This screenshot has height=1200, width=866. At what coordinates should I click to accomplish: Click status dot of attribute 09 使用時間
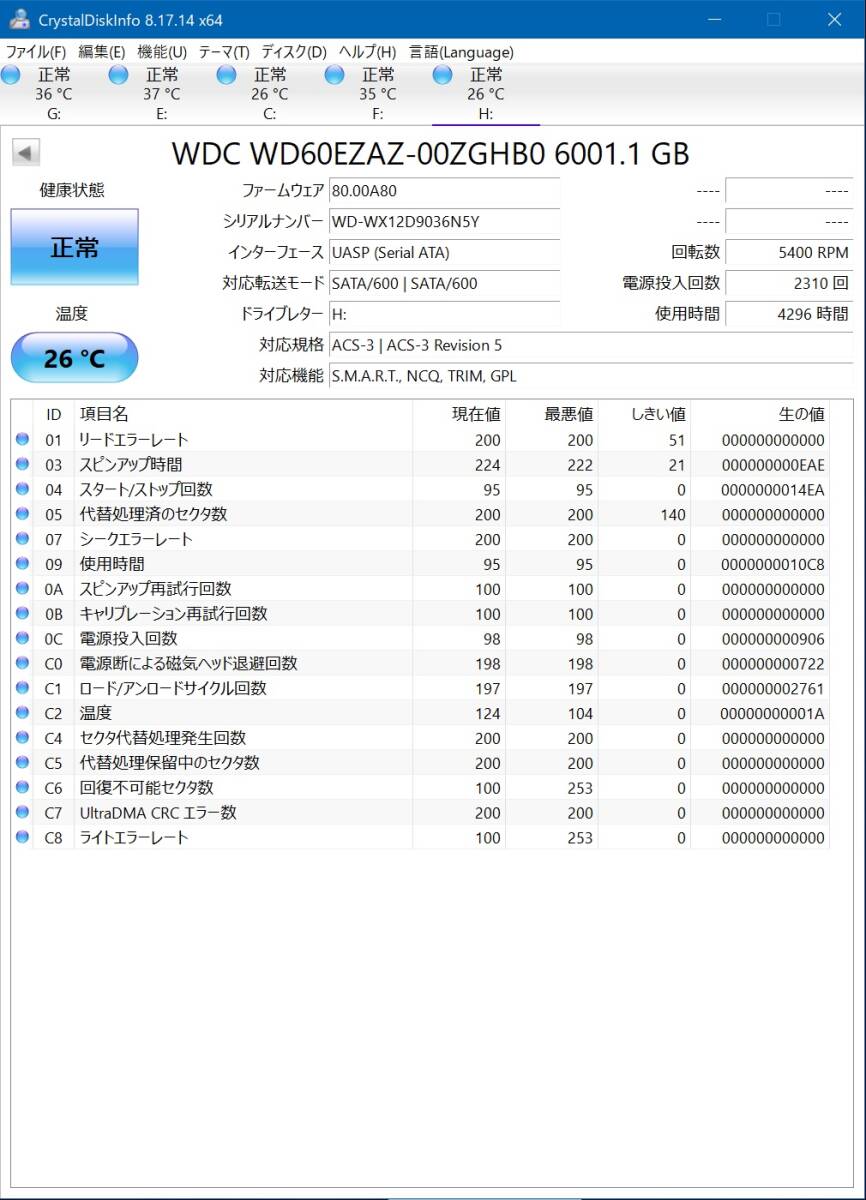(22, 564)
